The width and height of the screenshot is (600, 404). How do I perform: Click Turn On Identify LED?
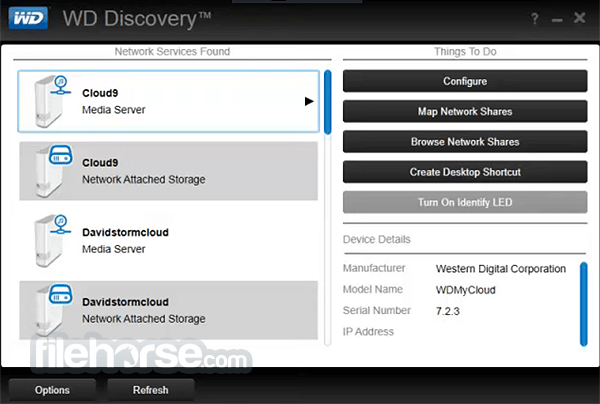[465, 202]
